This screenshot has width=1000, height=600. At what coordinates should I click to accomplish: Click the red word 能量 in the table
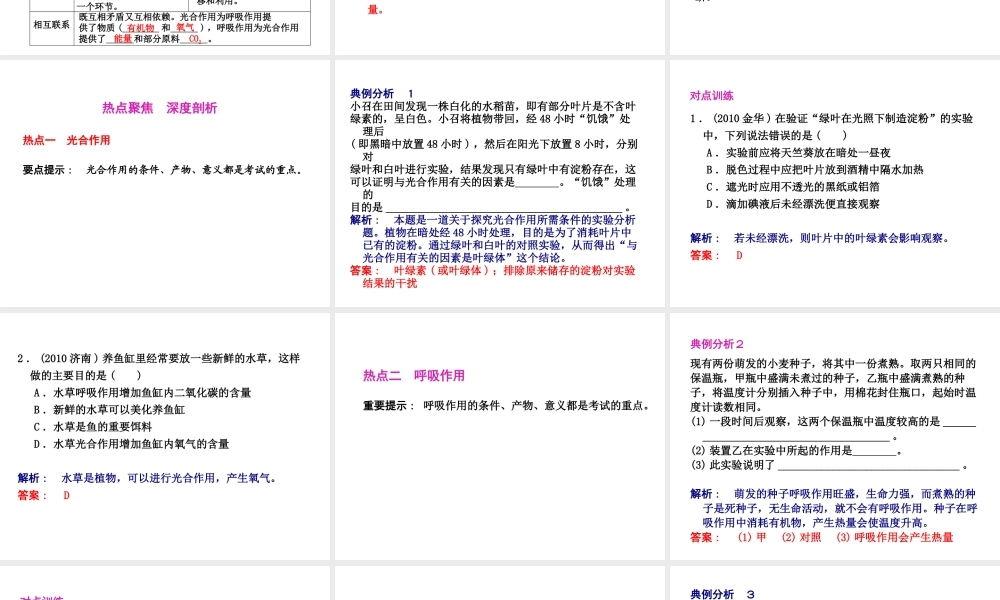[x=122, y=39]
